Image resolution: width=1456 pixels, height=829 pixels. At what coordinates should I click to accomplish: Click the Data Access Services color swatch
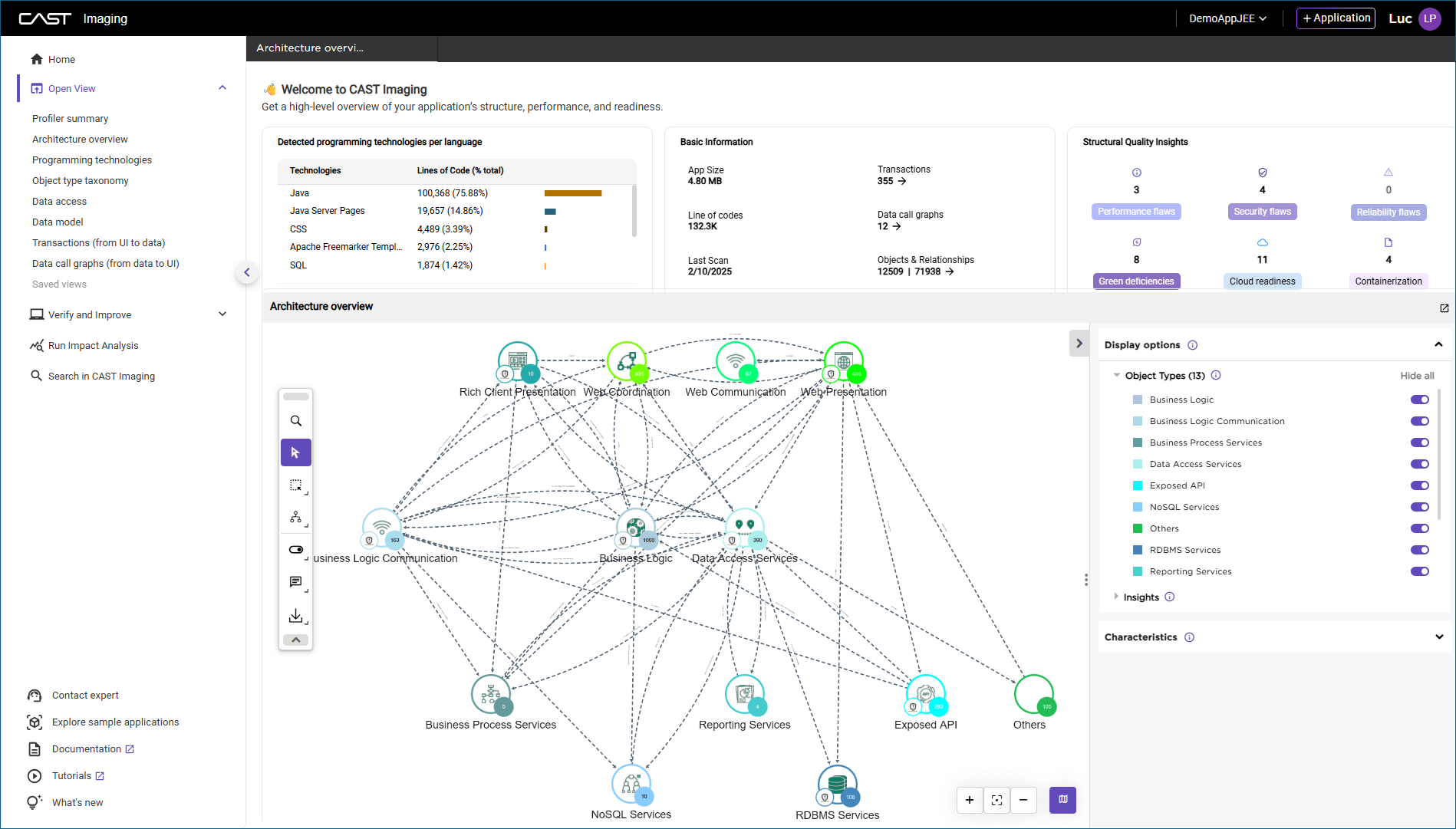pyautogui.click(x=1138, y=464)
